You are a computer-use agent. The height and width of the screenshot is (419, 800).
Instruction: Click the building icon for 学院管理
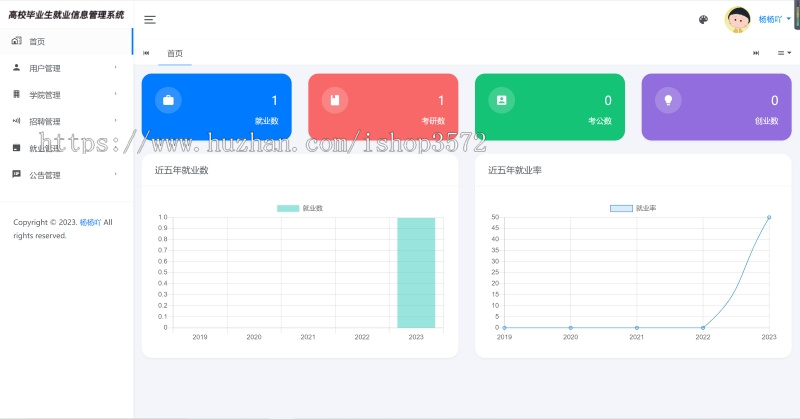(16, 94)
